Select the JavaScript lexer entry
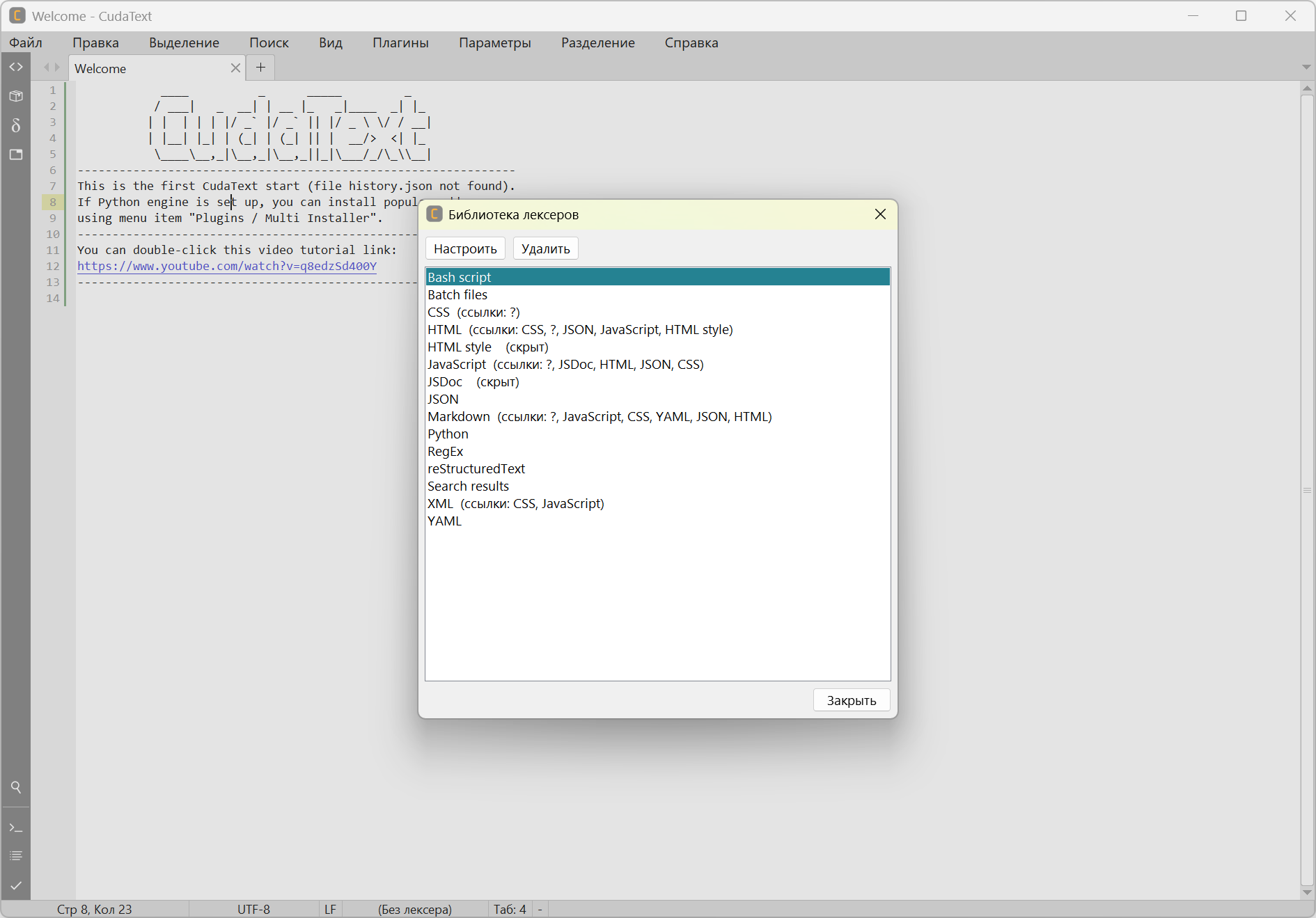This screenshot has width=1316, height=918. [657, 364]
